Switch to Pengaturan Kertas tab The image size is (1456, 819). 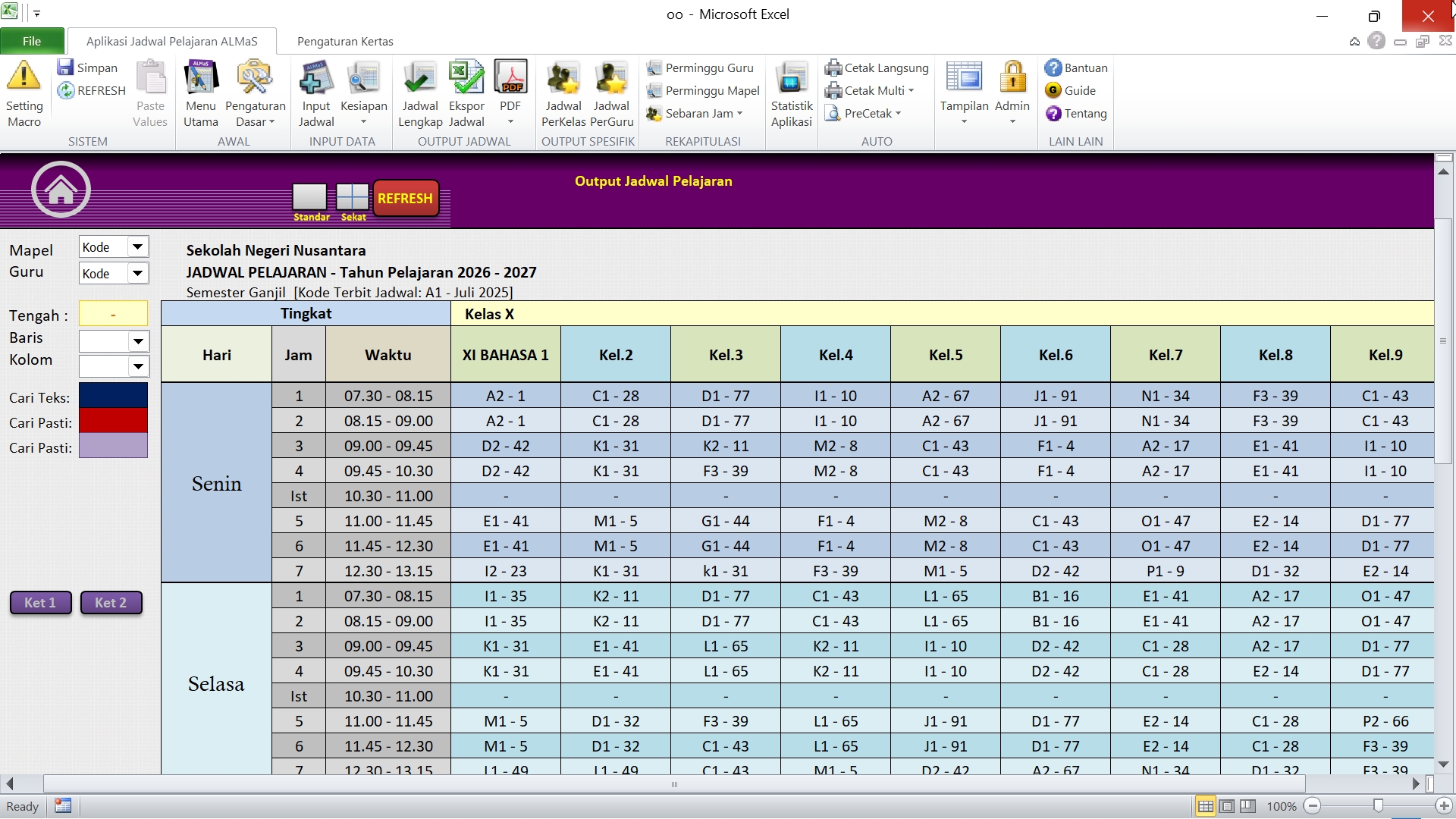[345, 42]
